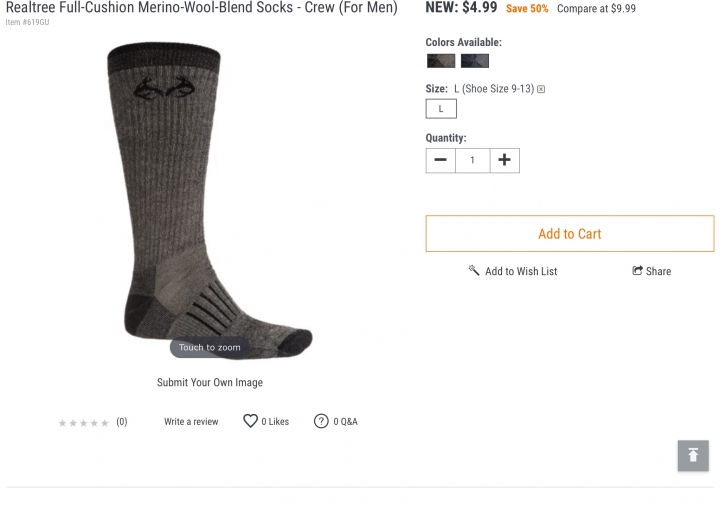Tap the Touch to zoom overlay
This screenshot has height=505, width=720.
[209, 348]
